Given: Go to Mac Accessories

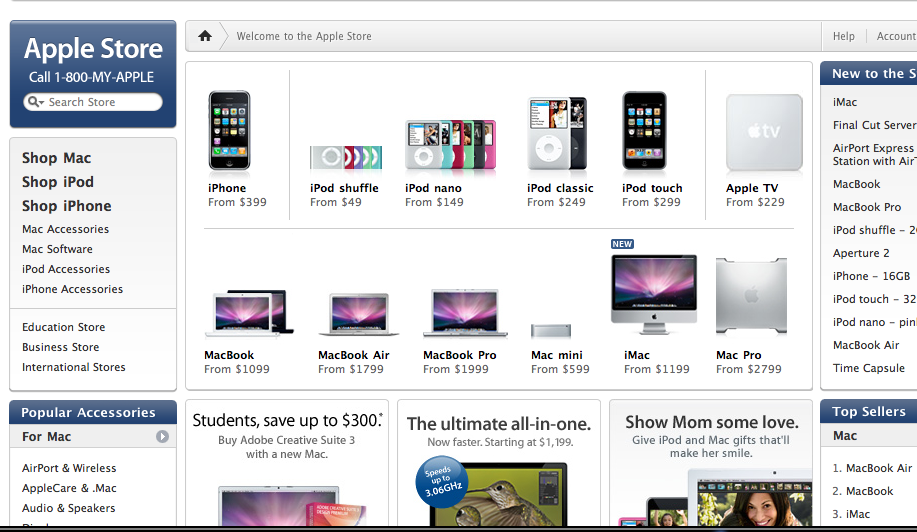Looking at the screenshot, I should (x=66, y=229).
